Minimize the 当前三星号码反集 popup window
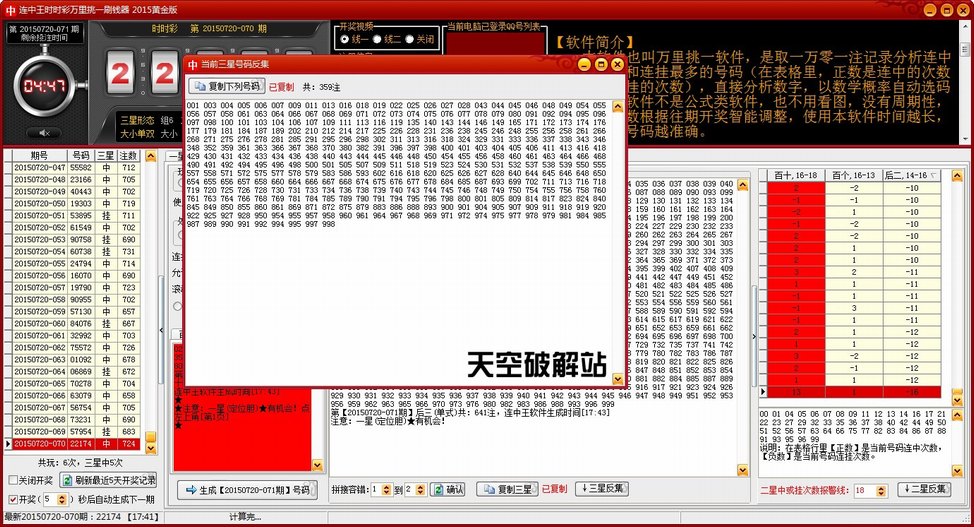The height and width of the screenshot is (527, 974). coord(586,65)
